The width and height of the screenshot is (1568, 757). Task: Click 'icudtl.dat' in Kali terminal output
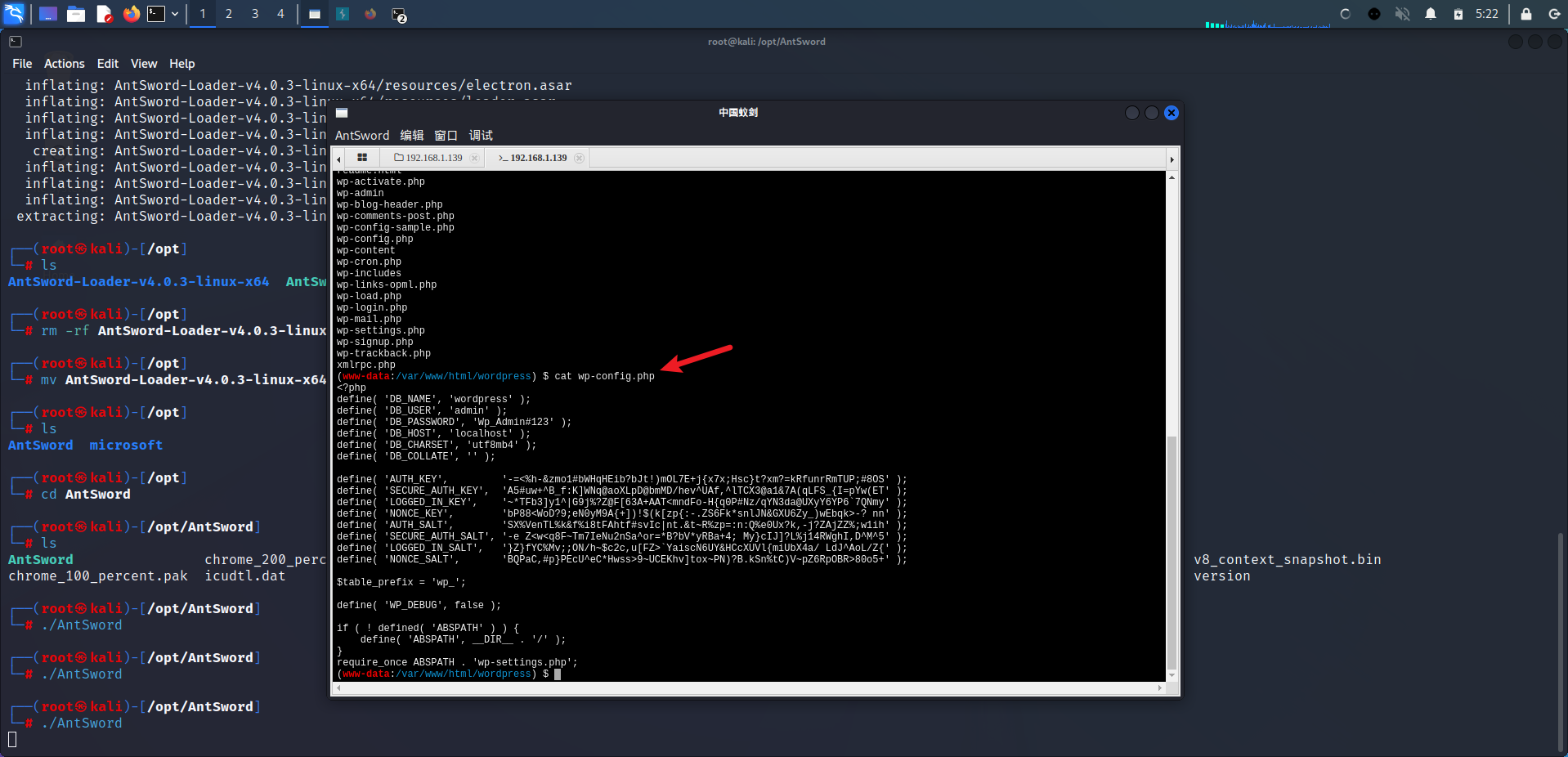(245, 576)
